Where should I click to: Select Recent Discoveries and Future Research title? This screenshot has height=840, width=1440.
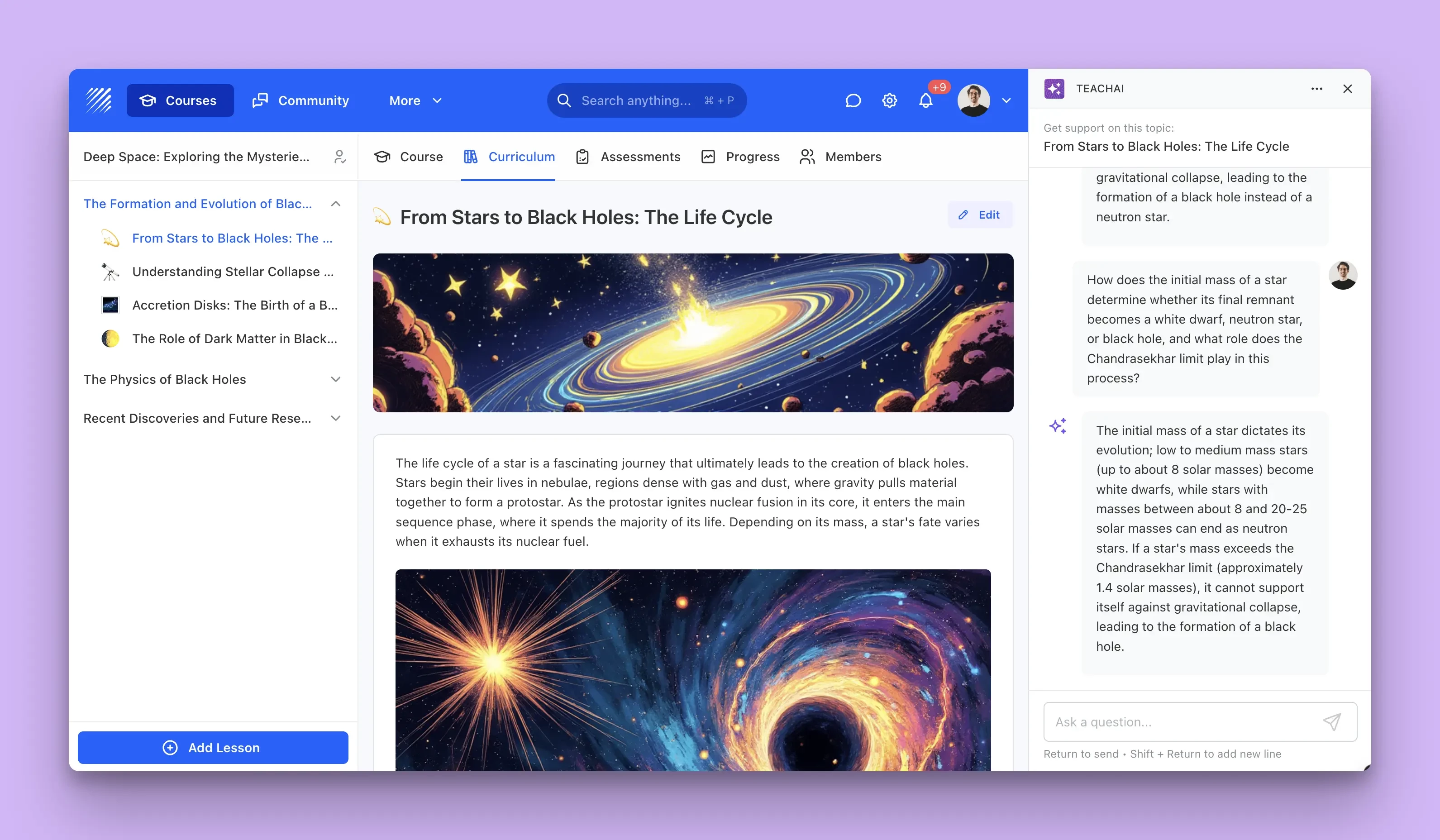tap(197, 418)
